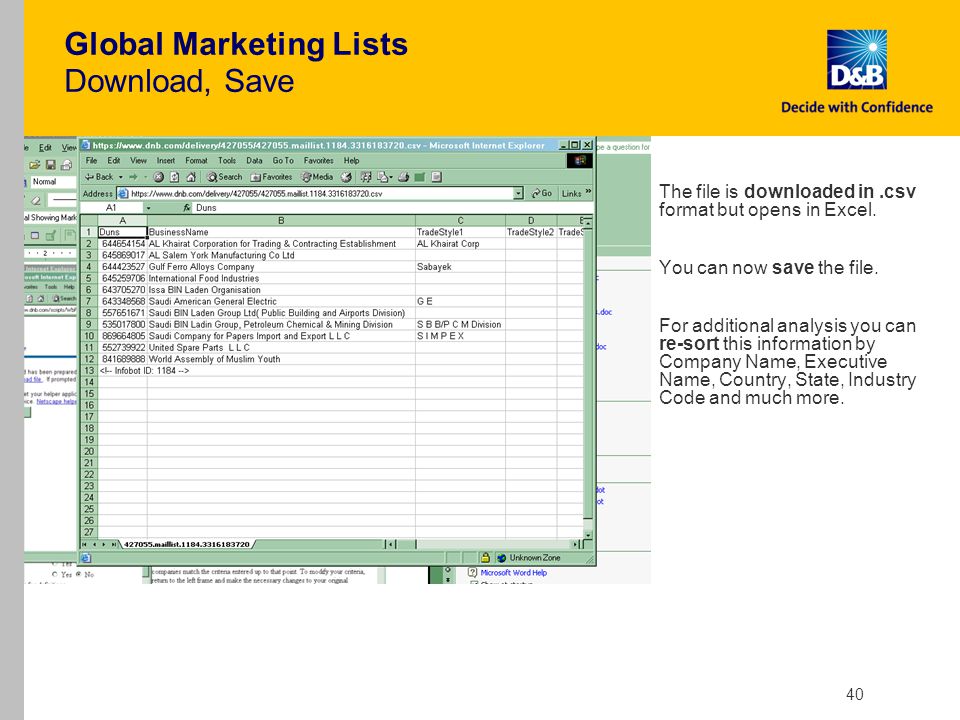The image size is (960, 720).
Task: Open the Search pane from the toolbar
Action: click(x=224, y=177)
